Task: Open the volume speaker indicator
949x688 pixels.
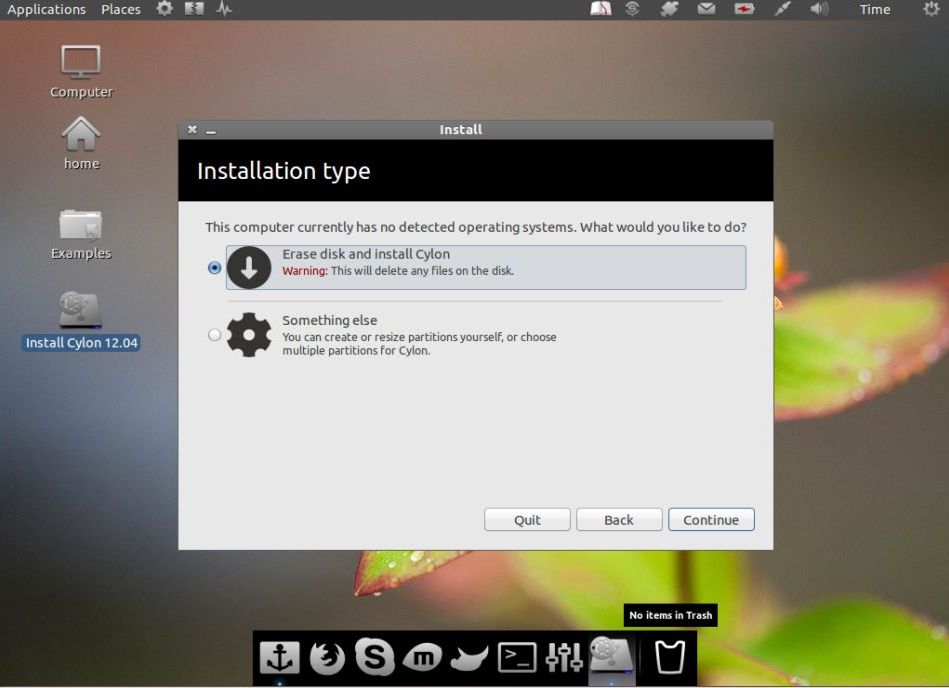Action: (819, 9)
